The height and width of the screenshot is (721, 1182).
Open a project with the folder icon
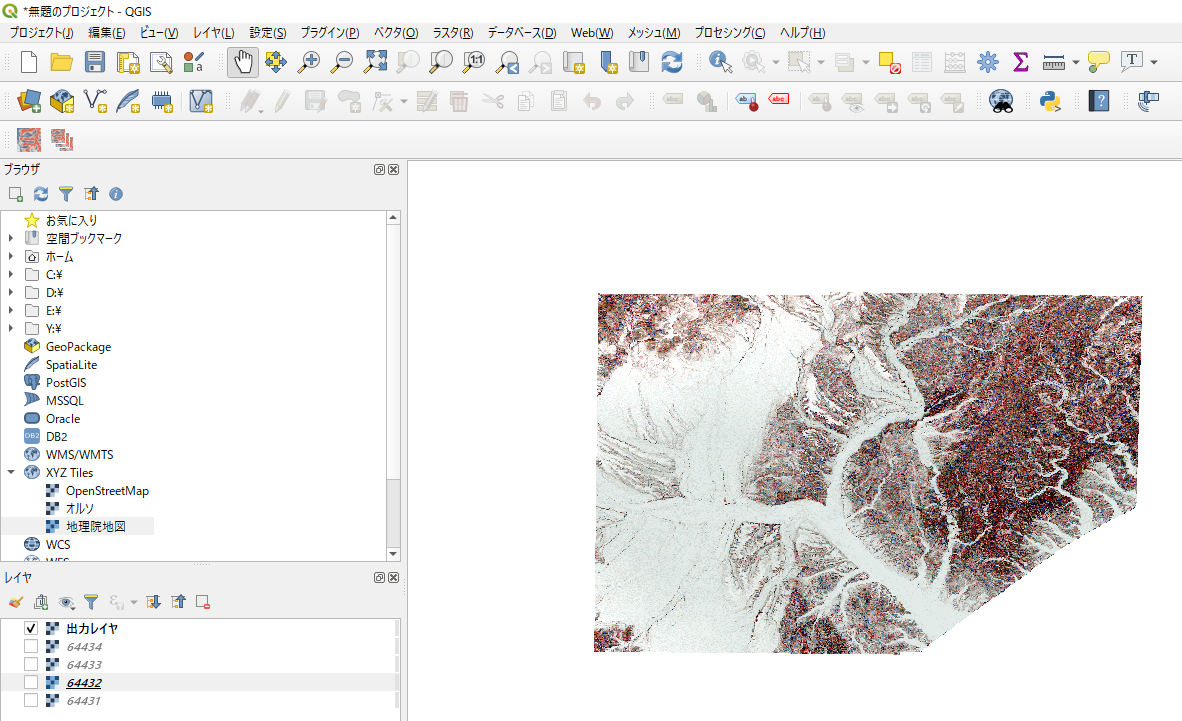click(61, 62)
